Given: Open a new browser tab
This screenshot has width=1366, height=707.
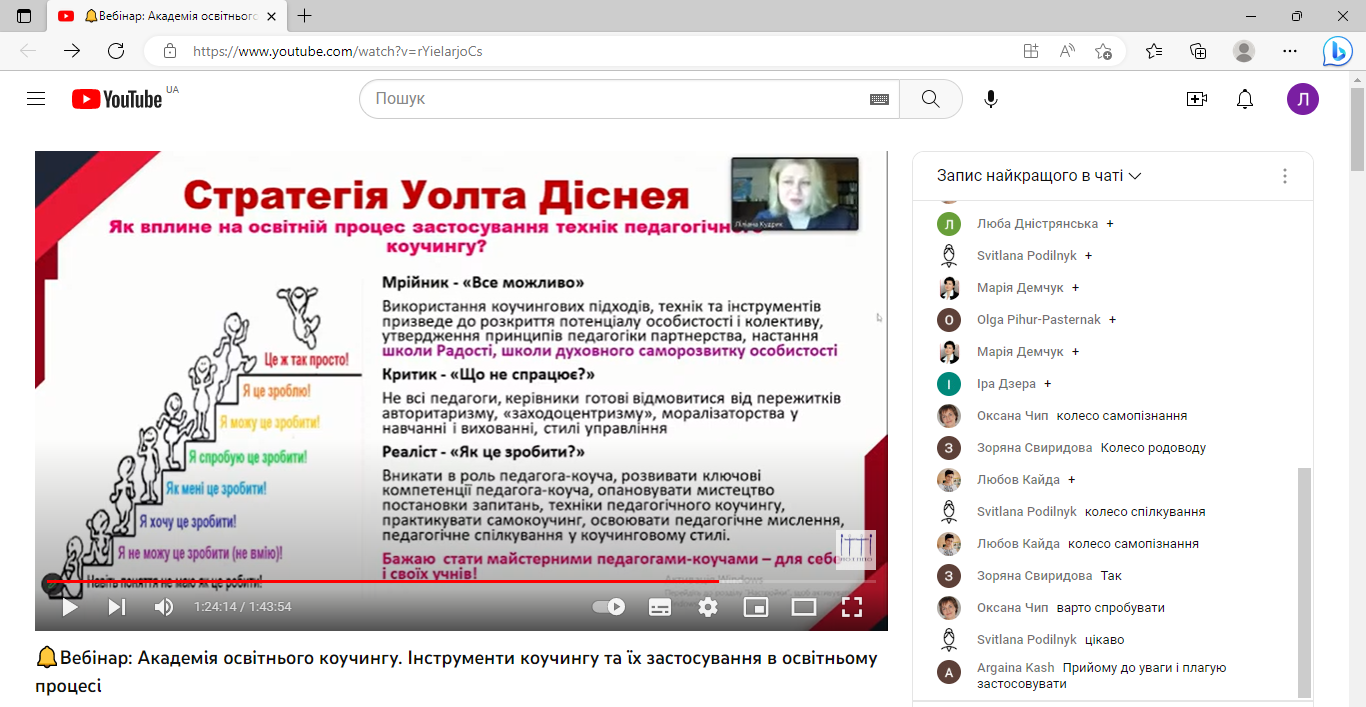Looking at the screenshot, I should tap(305, 16).
